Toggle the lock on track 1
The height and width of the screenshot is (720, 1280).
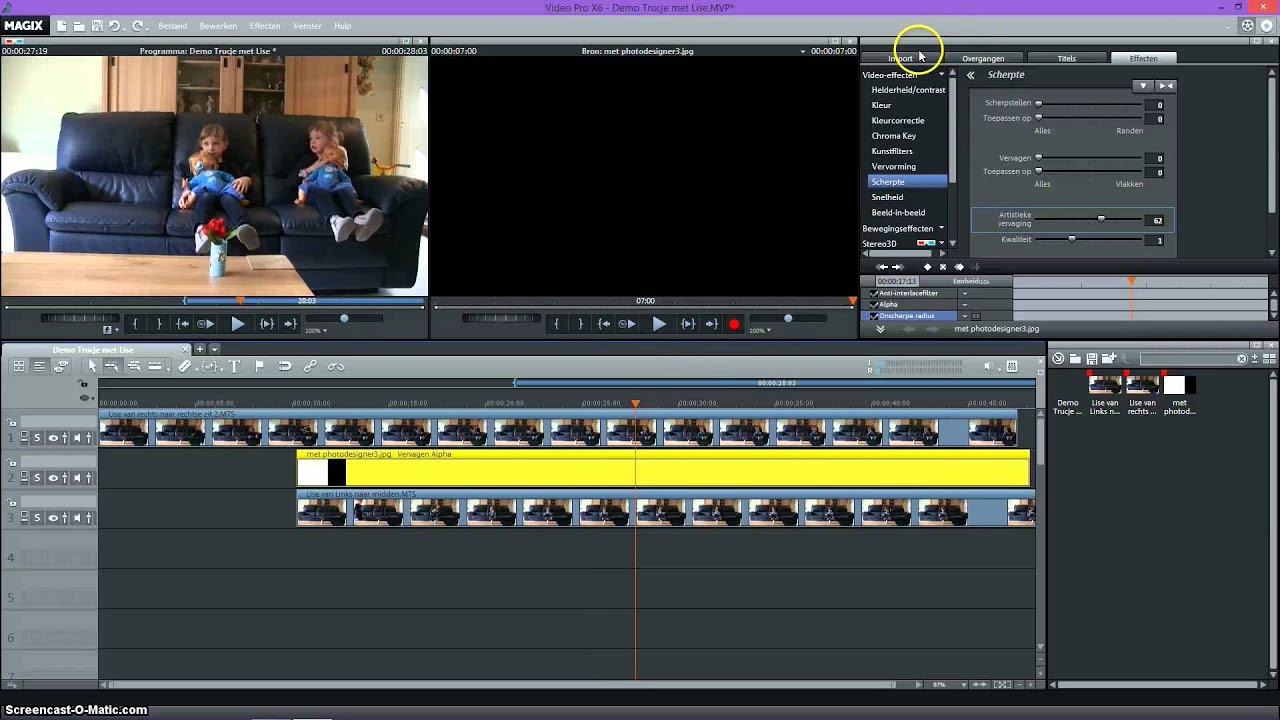coord(12,423)
